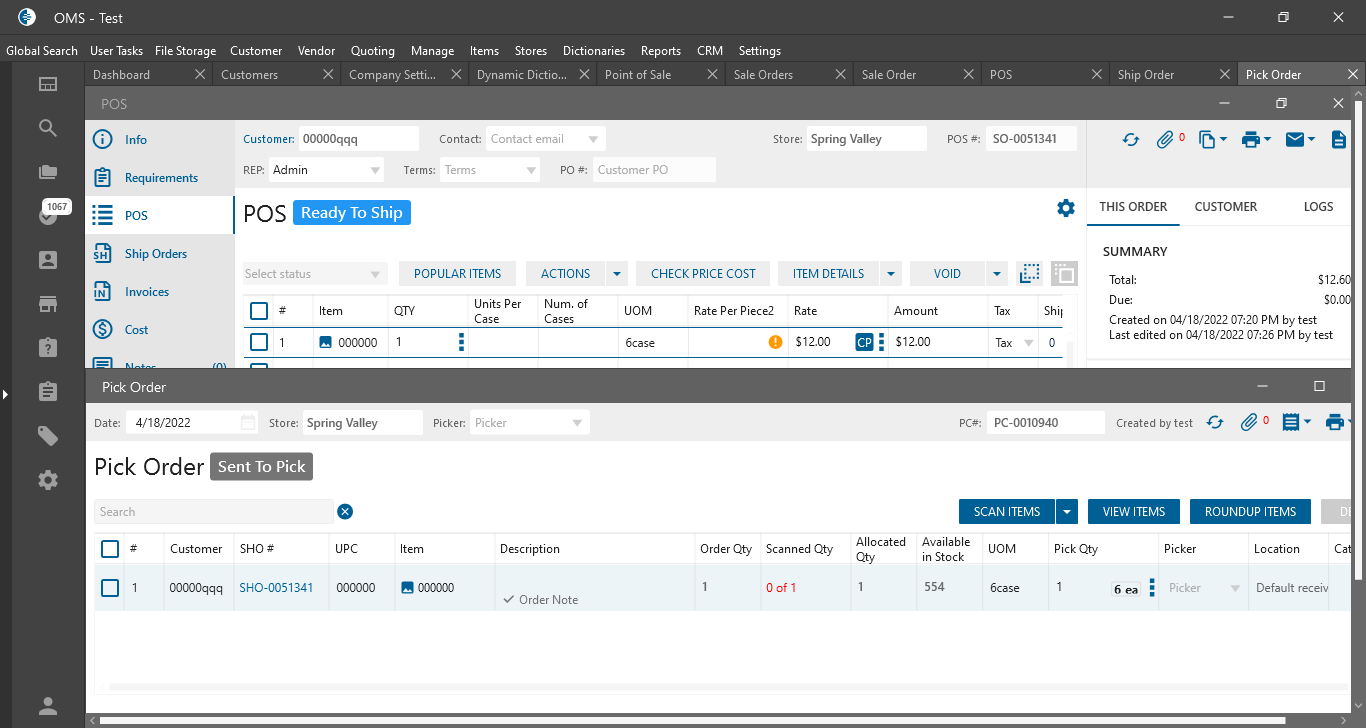The height and width of the screenshot is (728, 1366).
Task: Expand the arrow next to ACTIONS button
Action: 617,274
